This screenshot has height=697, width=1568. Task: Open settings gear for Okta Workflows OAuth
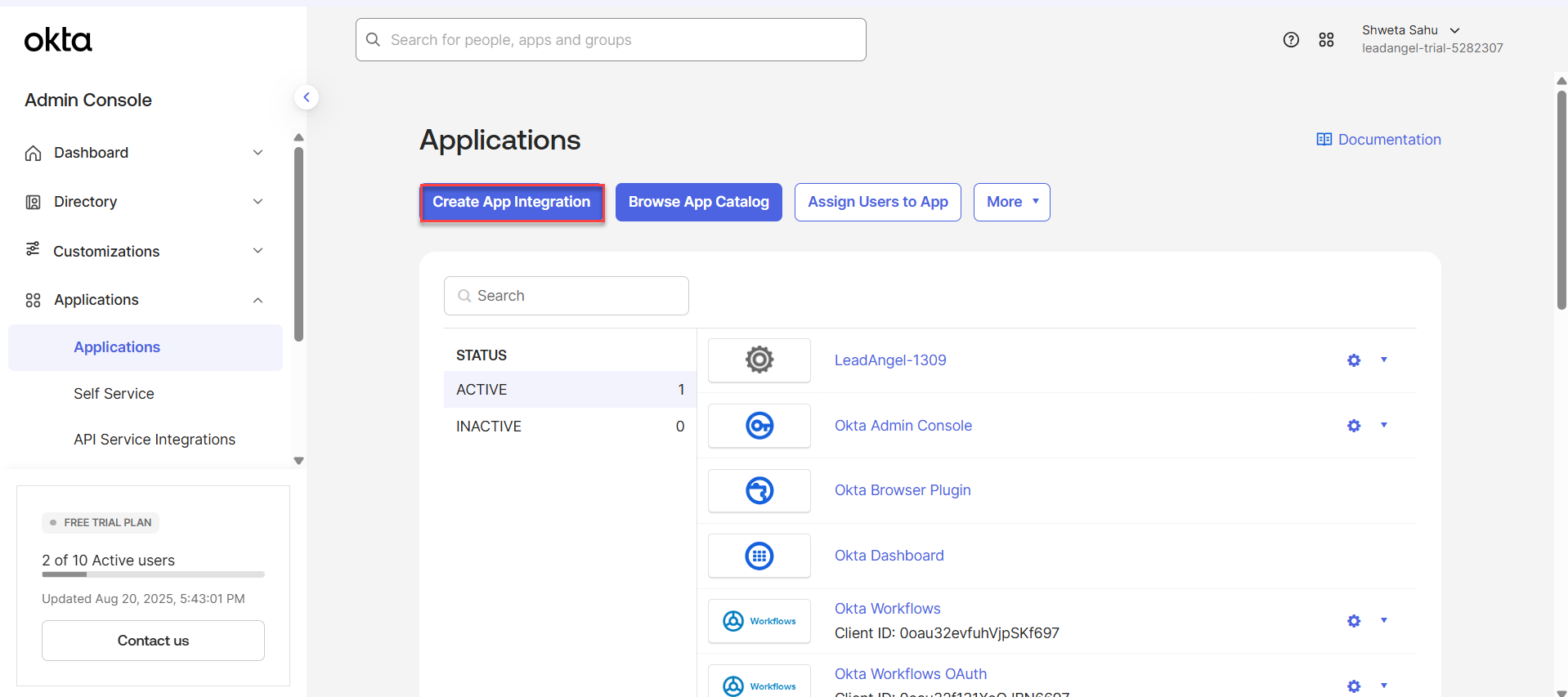point(1354,686)
